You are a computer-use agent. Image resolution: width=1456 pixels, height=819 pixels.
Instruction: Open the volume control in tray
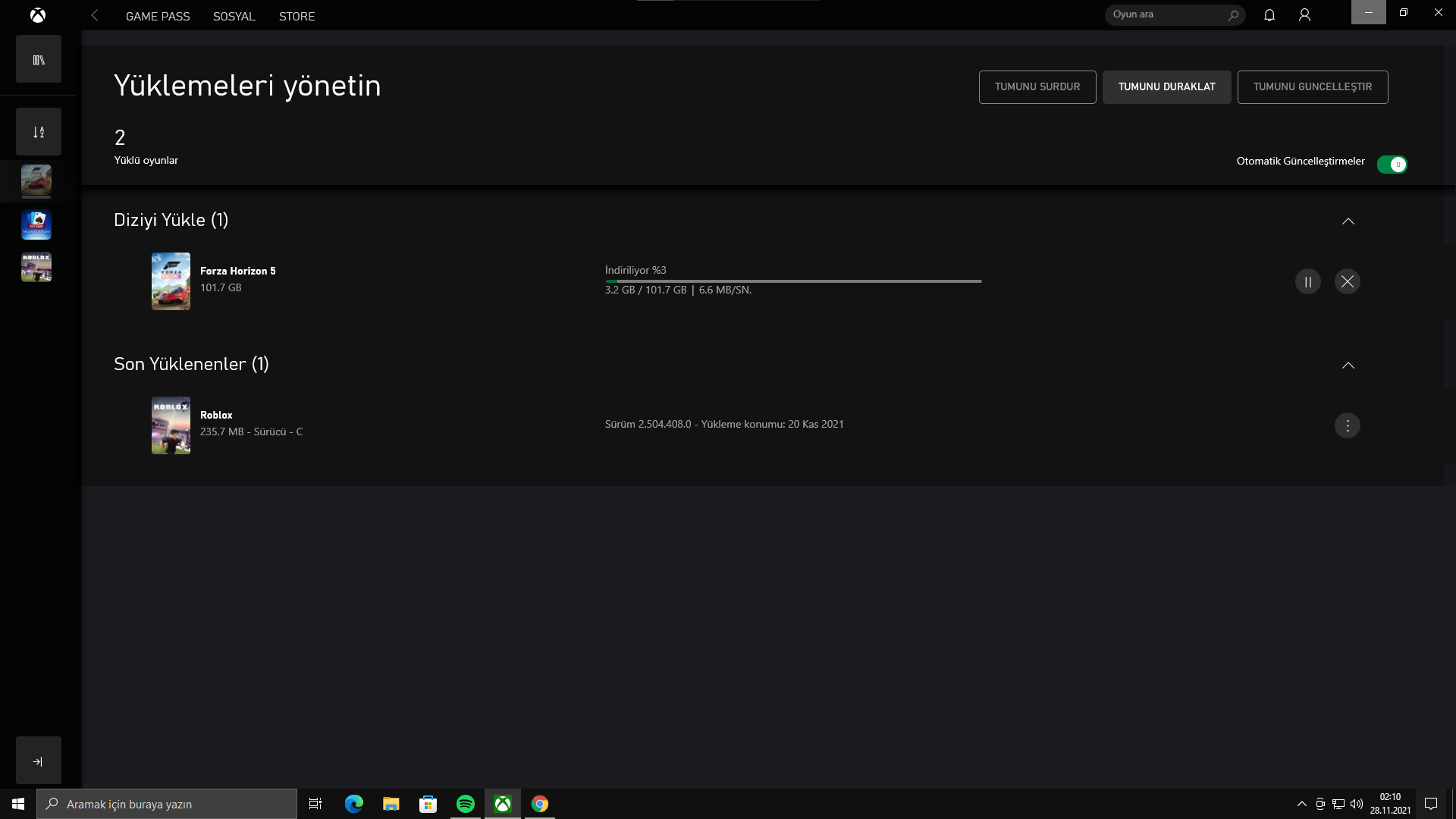coord(1357,804)
